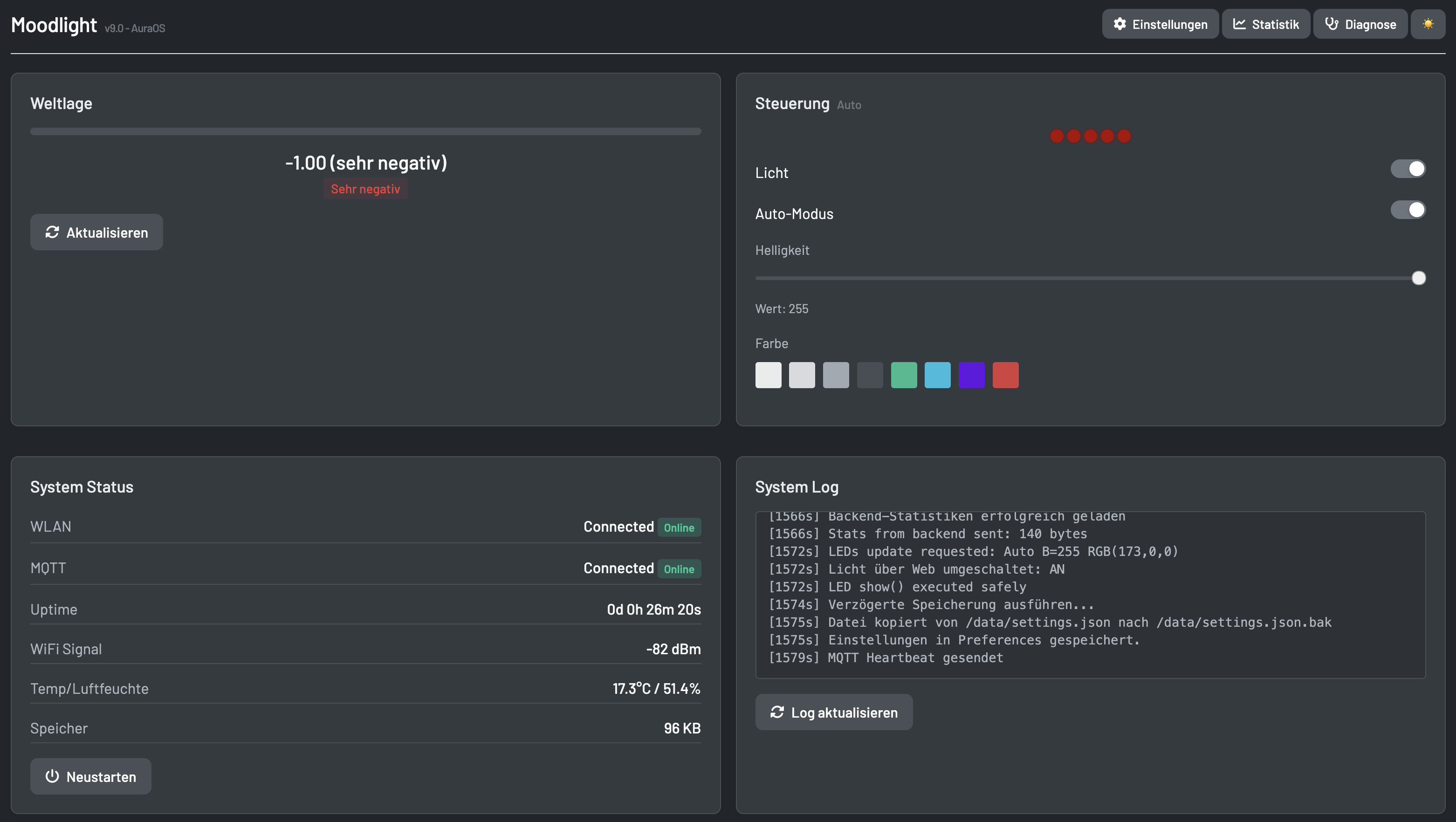
Task: Click the red LED indicator dots
Action: tap(1090, 136)
